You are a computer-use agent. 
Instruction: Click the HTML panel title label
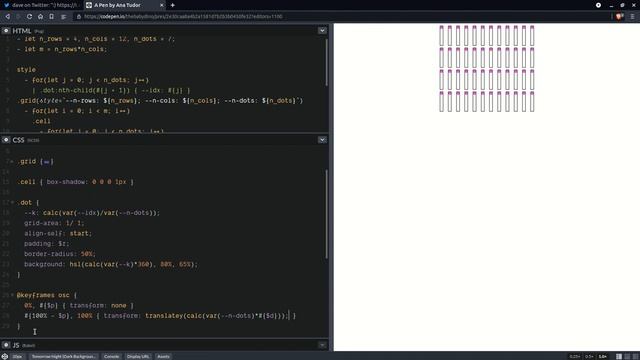22,31
